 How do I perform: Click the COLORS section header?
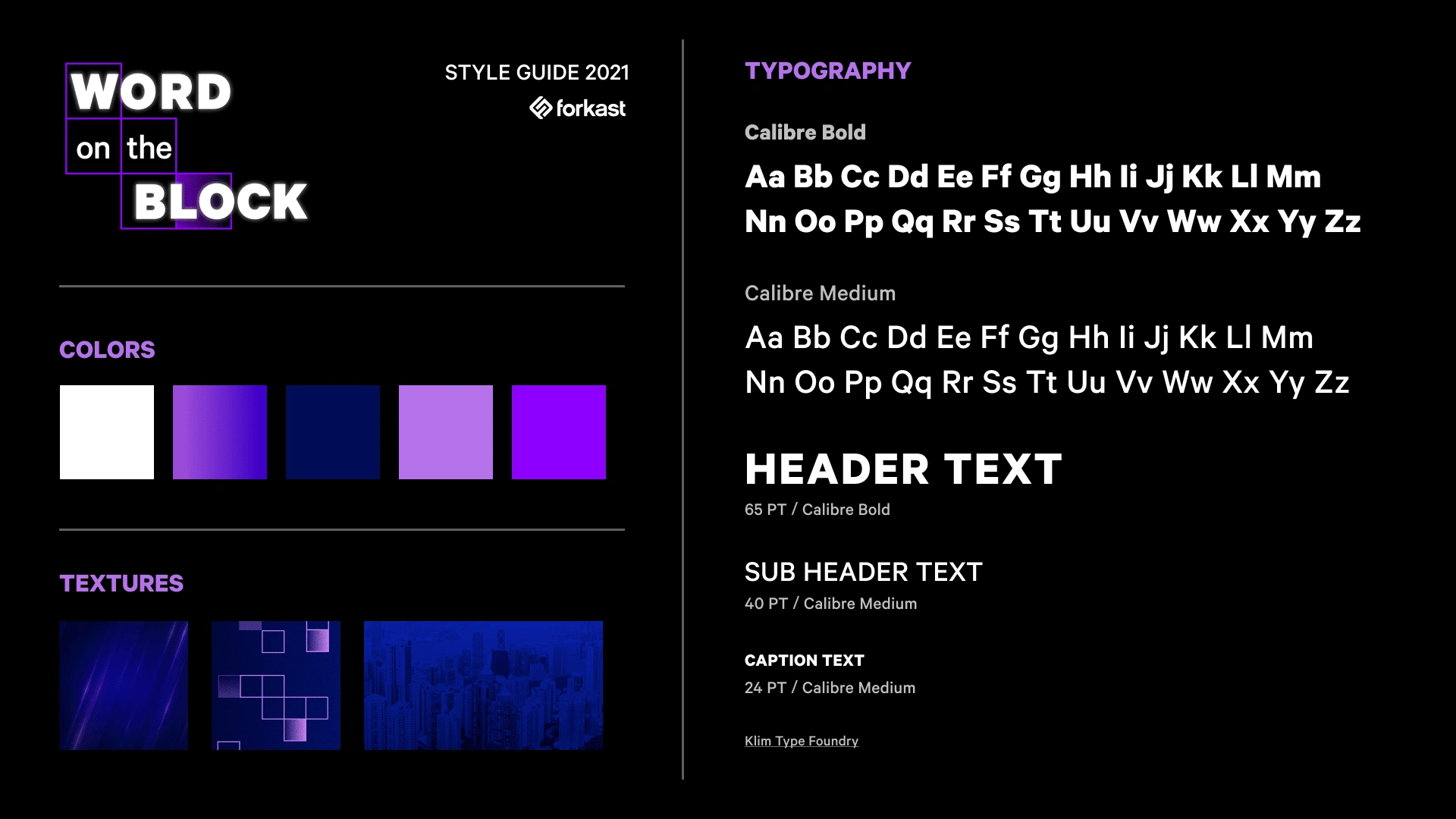107,349
